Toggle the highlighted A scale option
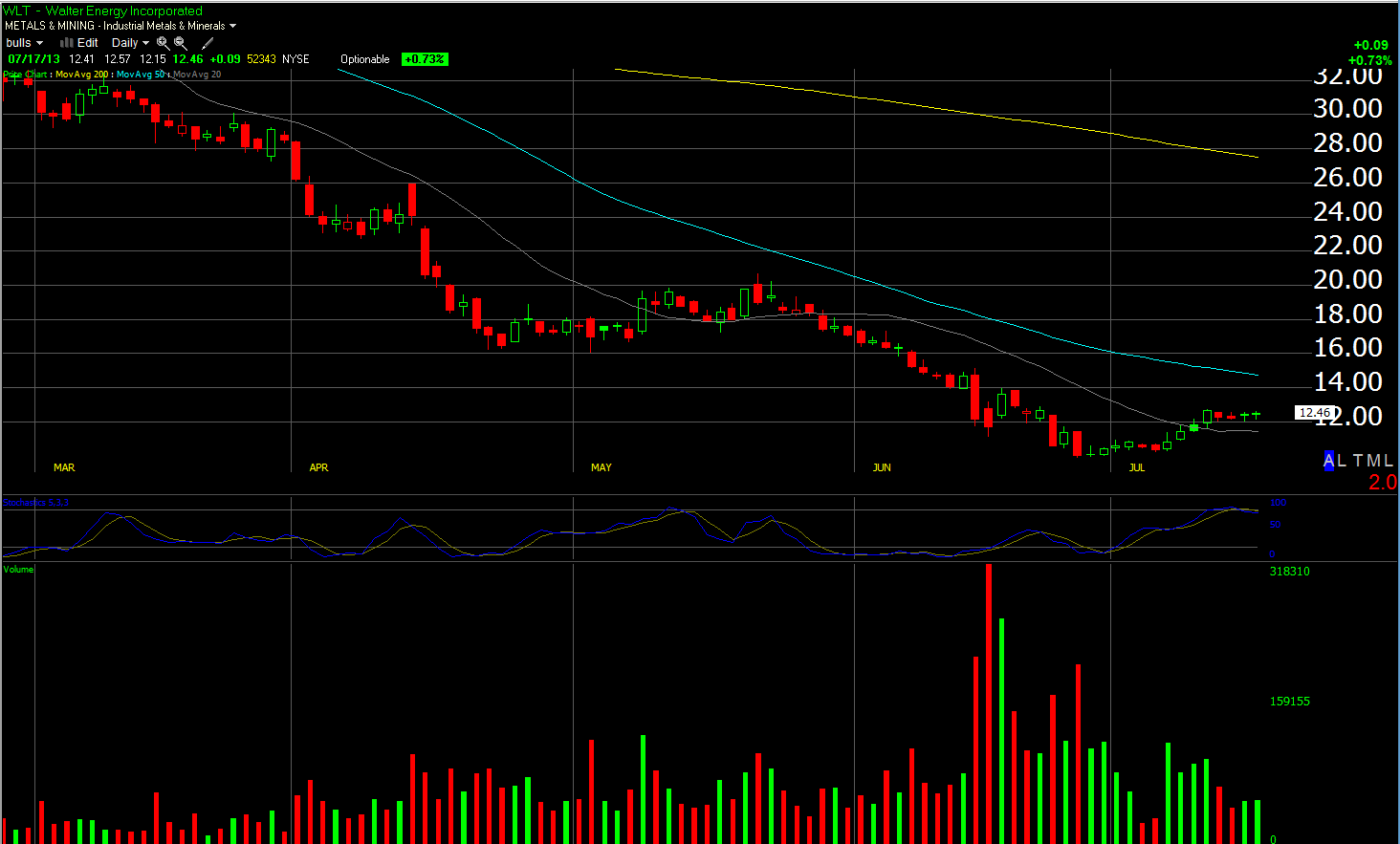Screen dimensions: 1400x844 pos(1328,461)
